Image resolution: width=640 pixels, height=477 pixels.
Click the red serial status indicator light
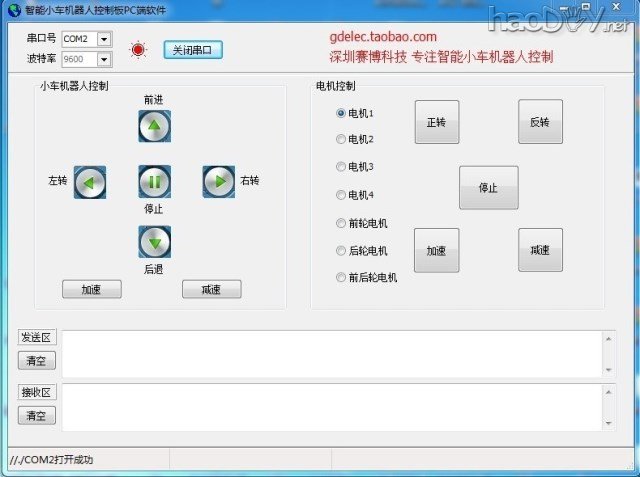(139, 49)
